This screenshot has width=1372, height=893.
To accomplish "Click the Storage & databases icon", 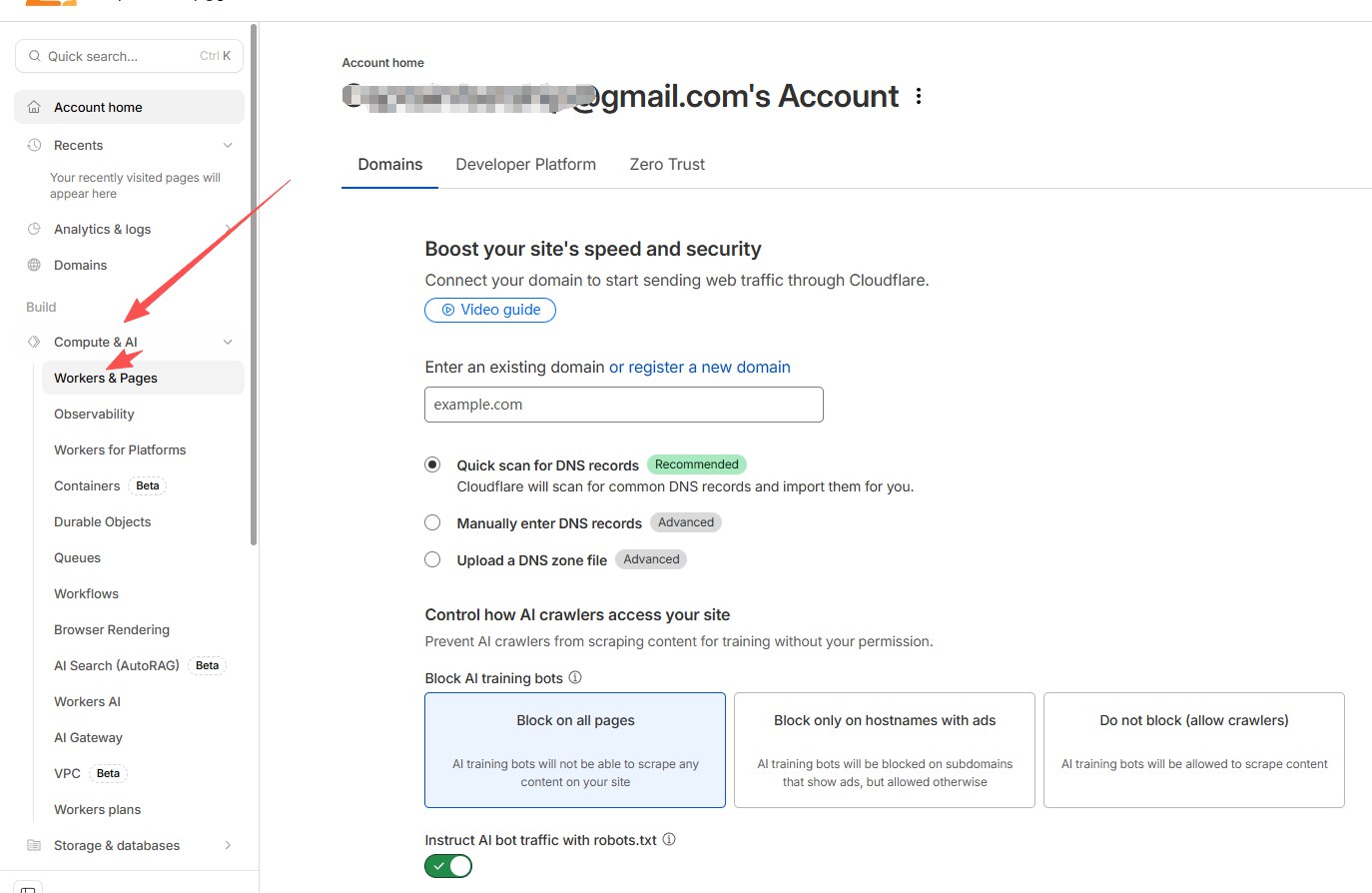I will (x=34, y=845).
